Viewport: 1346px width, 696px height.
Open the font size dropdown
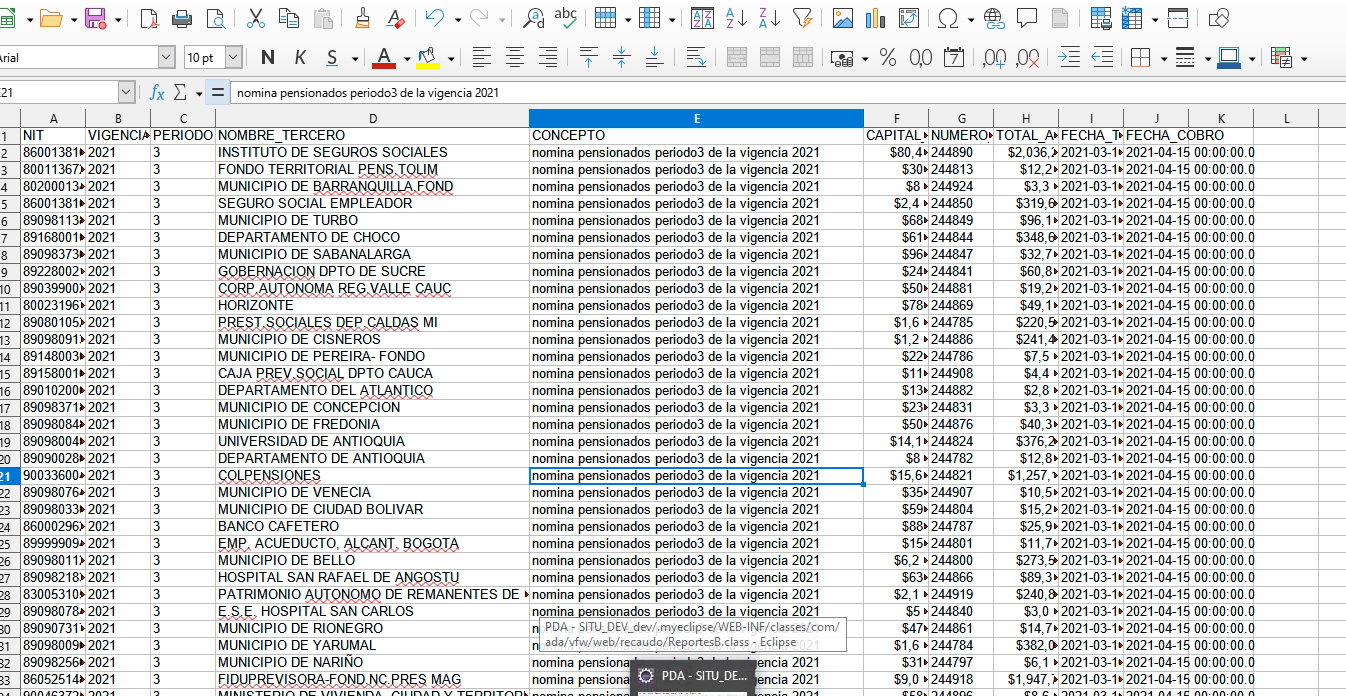[233, 58]
